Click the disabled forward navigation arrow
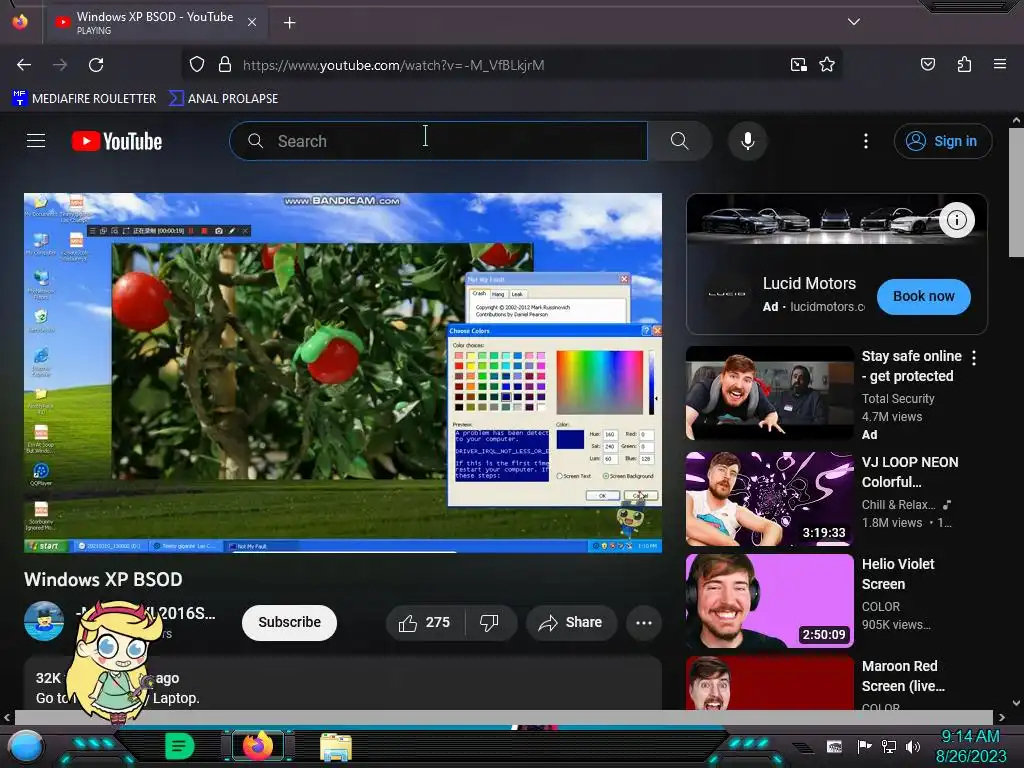 [60, 65]
